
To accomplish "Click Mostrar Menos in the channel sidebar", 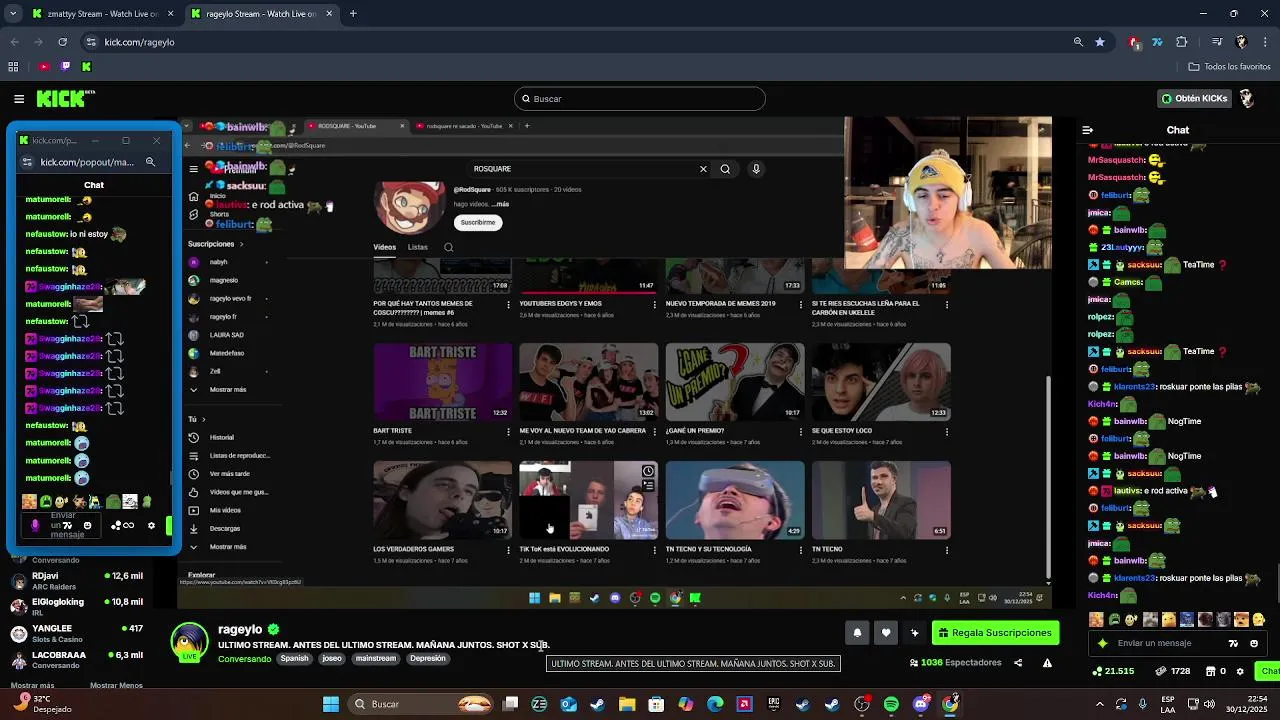I will (x=116, y=685).
